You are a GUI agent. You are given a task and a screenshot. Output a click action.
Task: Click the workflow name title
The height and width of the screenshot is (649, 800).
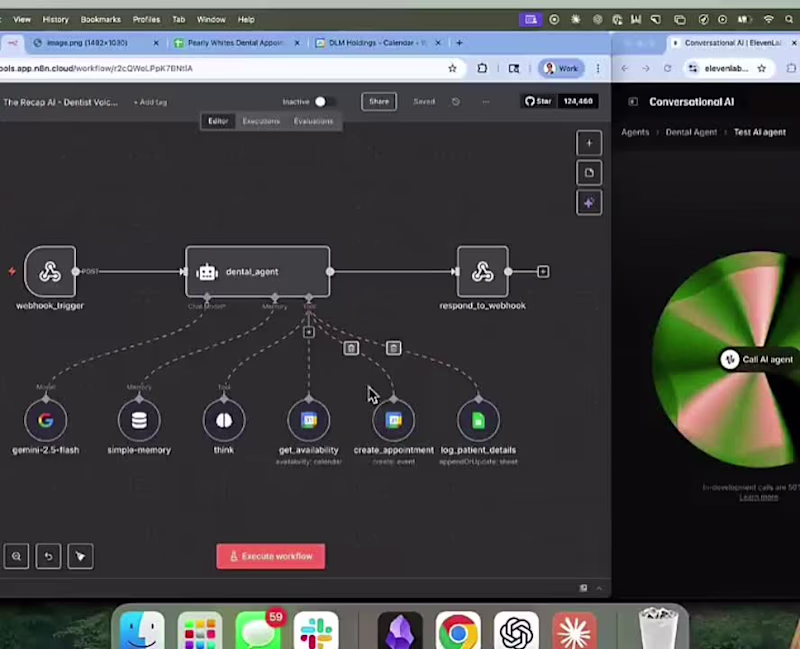(60, 102)
